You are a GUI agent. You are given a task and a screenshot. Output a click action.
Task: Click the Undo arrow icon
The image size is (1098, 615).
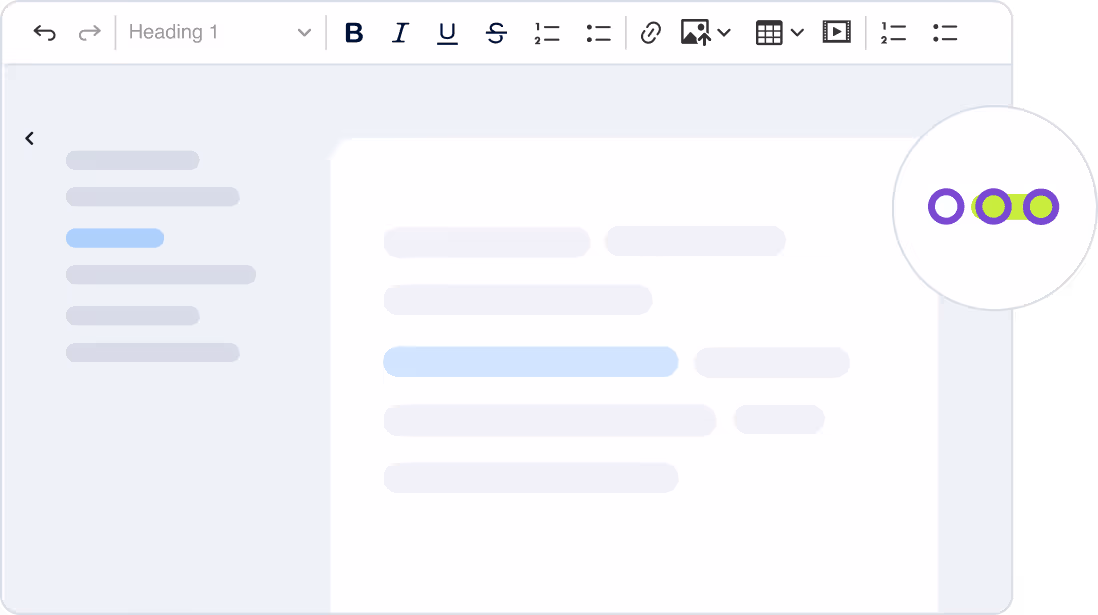click(44, 33)
